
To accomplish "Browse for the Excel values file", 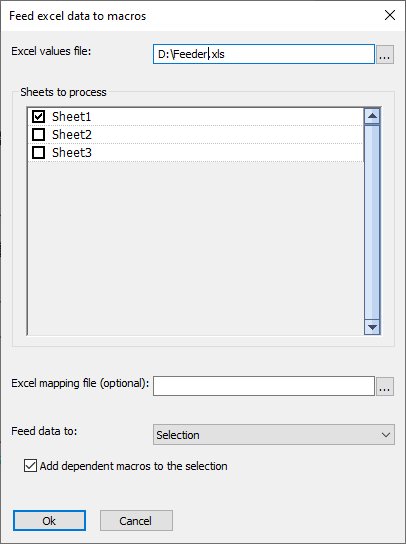I will coord(385,54).
